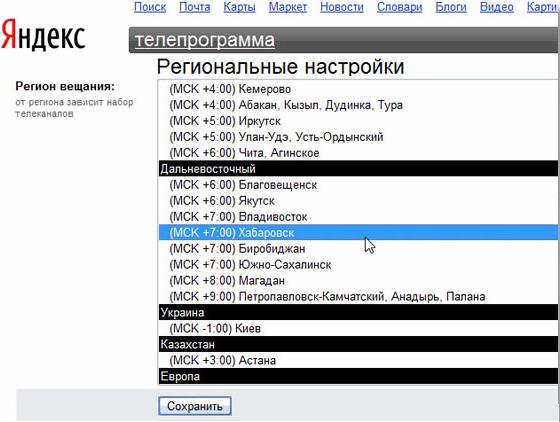560x422 pixels.
Task: Select the (МСК +5:00) Иркутск option
Action: point(358,121)
